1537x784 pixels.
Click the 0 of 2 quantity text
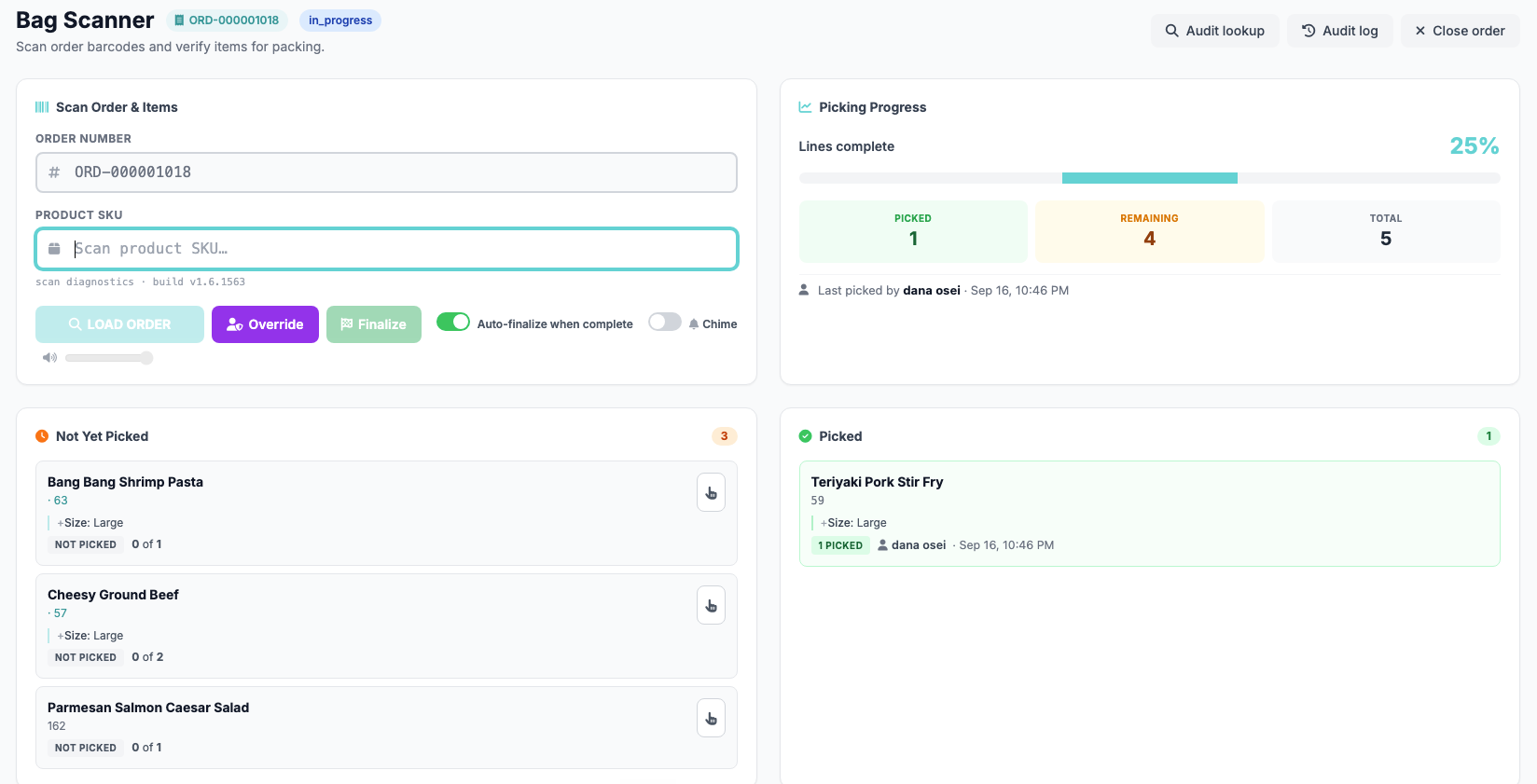[147, 657]
